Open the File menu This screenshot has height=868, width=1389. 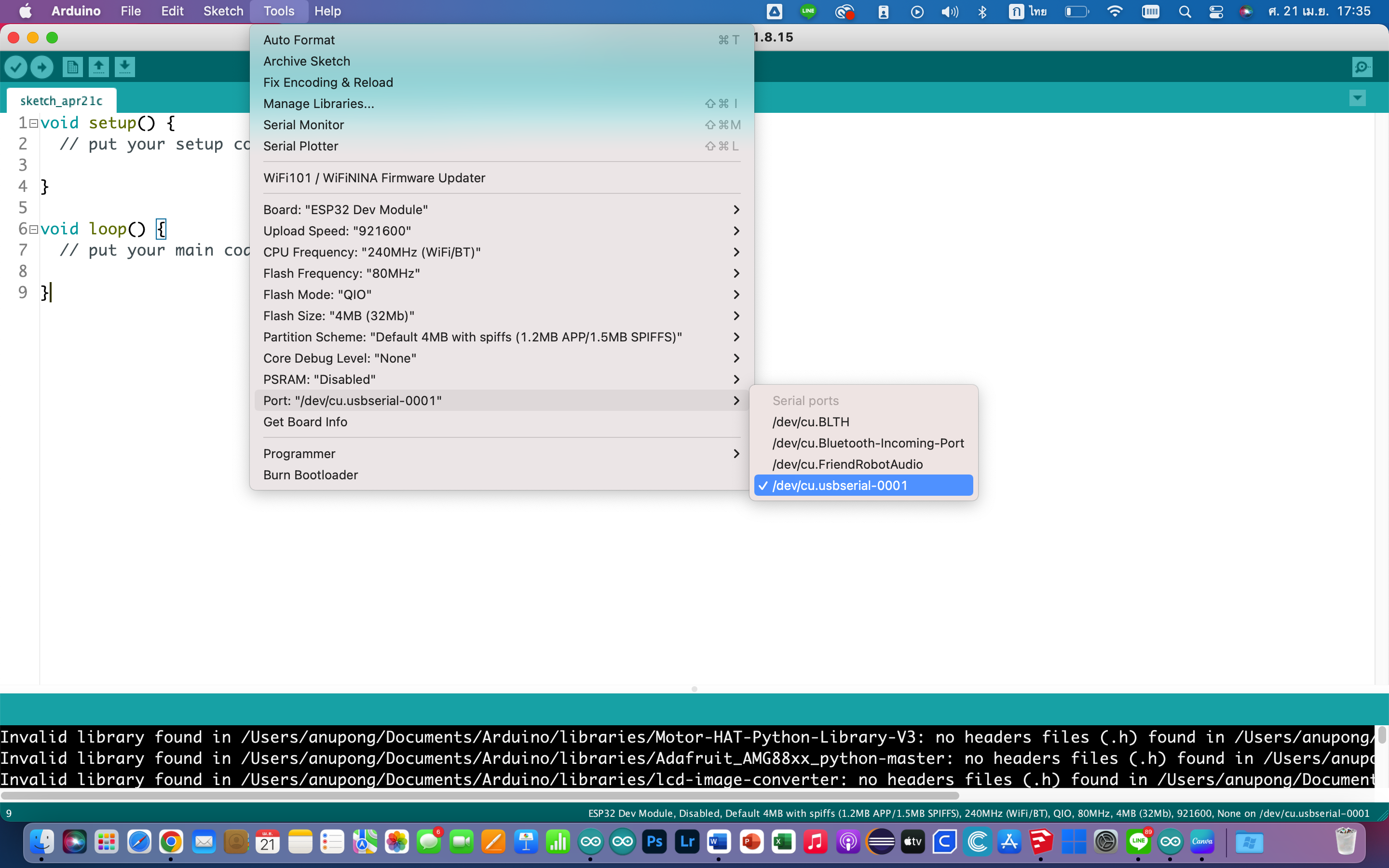pos(130,11)
